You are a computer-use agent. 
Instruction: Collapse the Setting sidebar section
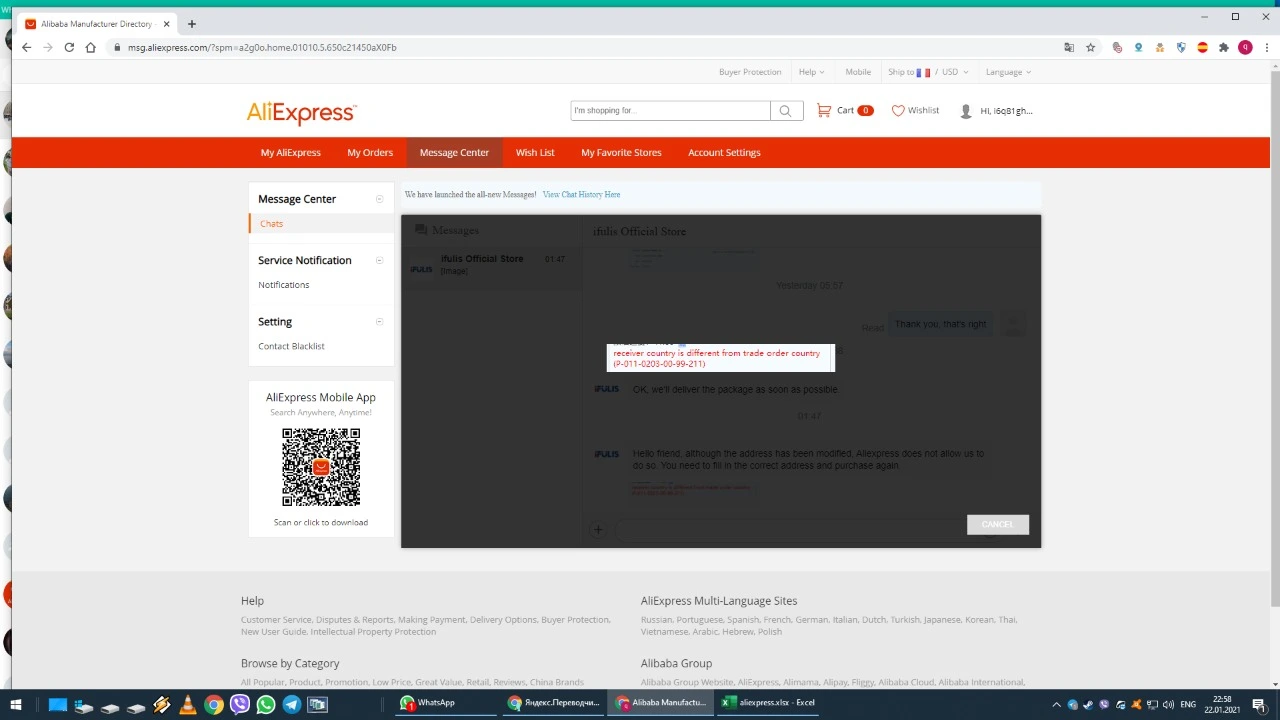pos(379,322)
